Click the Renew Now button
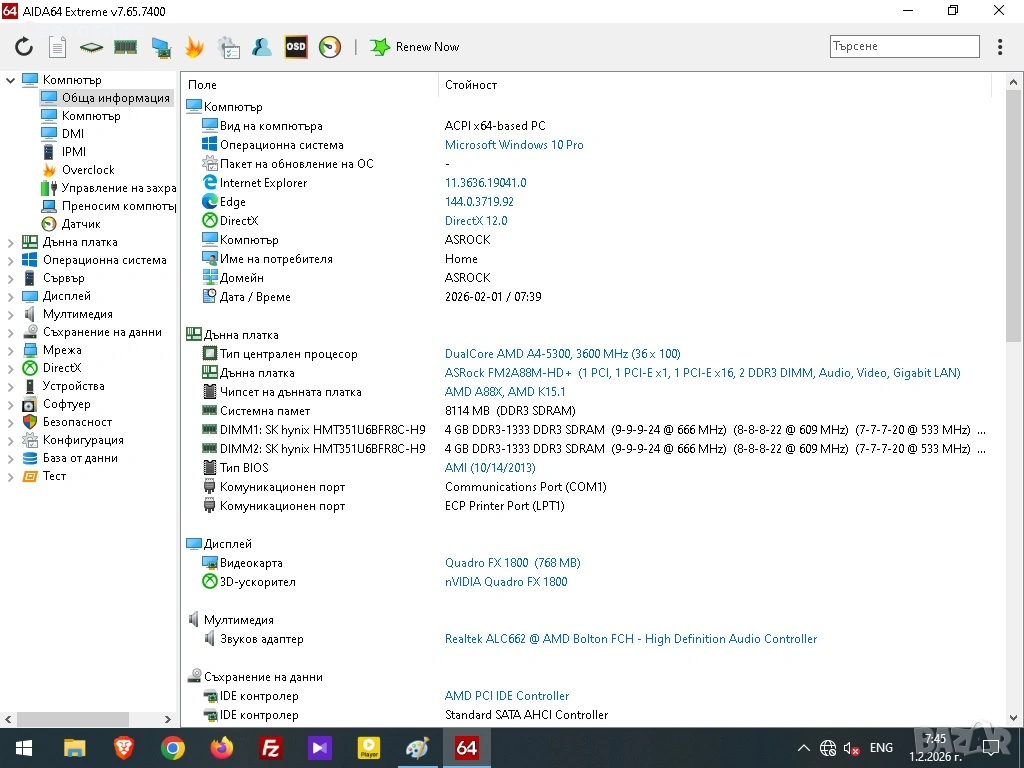 click(x=415, y=47)
